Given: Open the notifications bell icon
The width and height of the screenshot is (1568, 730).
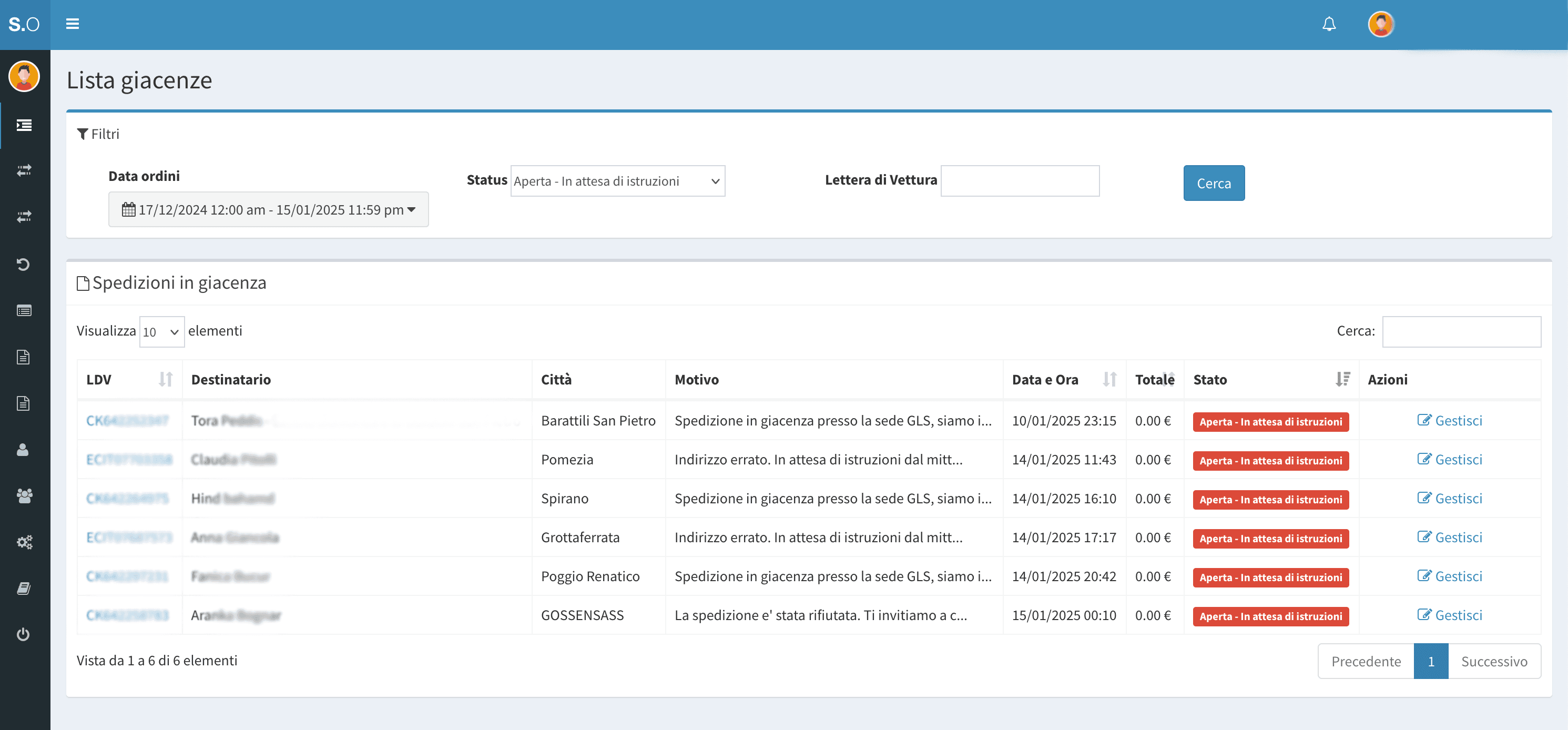Looking at the screenshot, I should 1329,24.
